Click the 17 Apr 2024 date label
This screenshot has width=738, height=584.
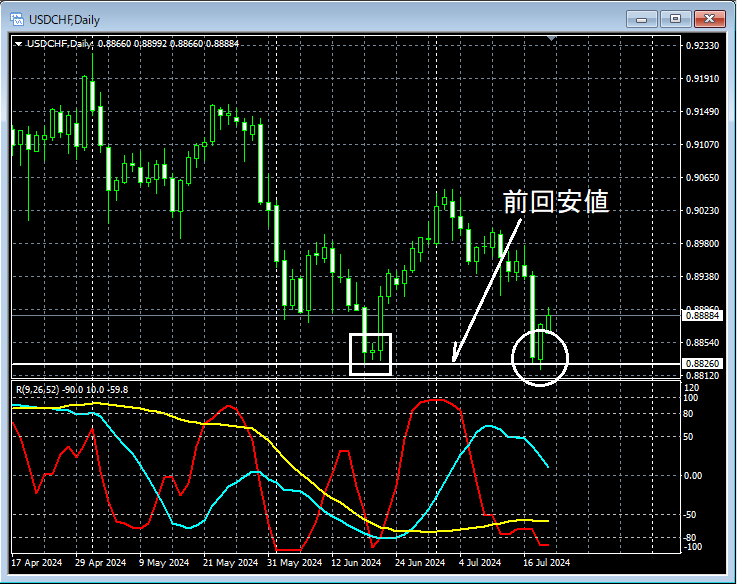click(x=37, y=562)
